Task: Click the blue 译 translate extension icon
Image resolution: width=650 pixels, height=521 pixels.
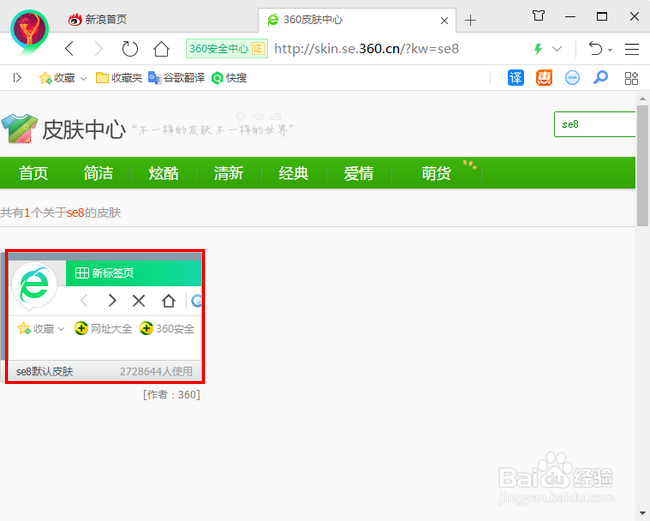Action: point(516,78)
